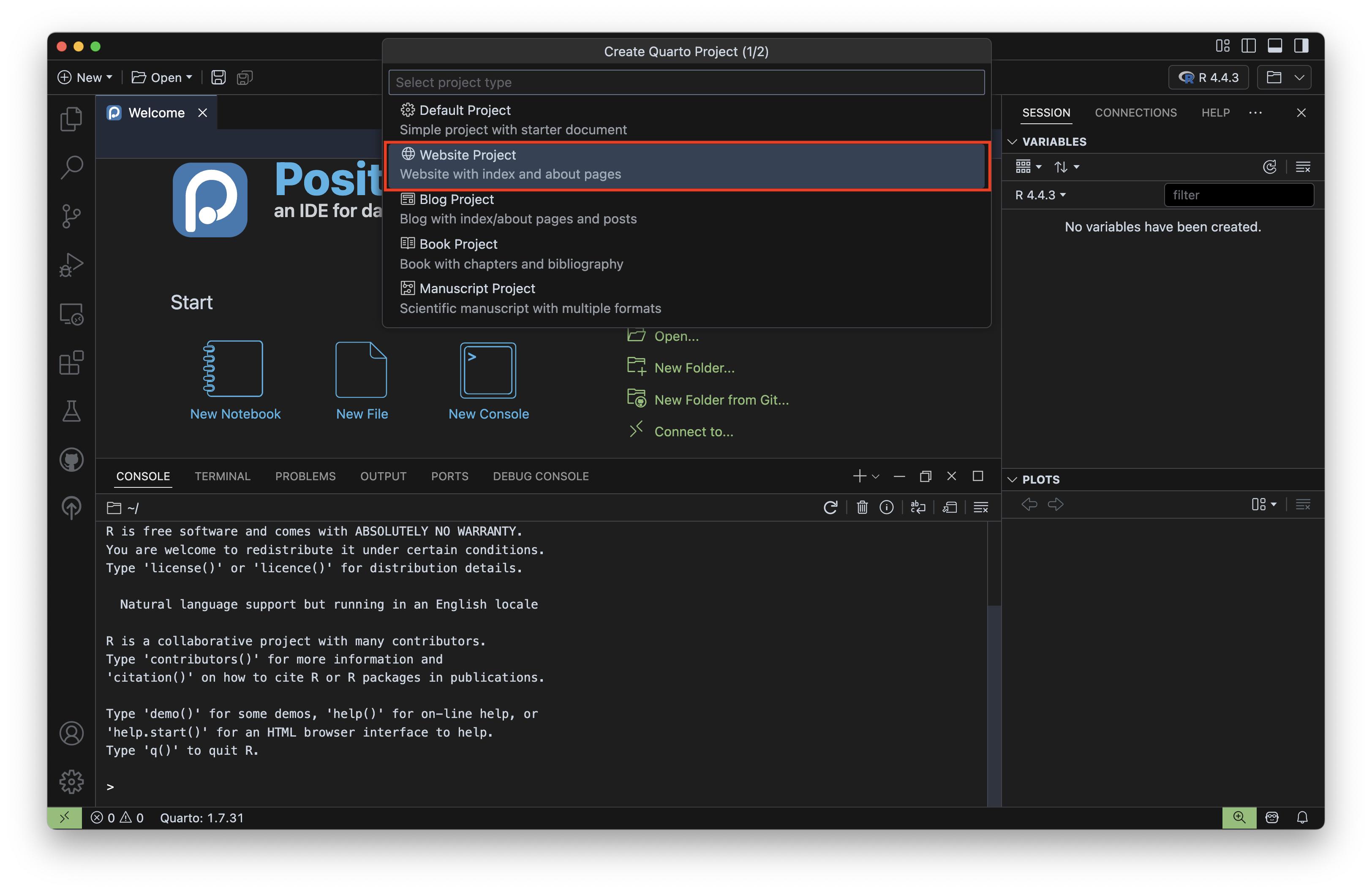Open the Posit Publisher view
Screen dimensions: 1372x892
coord(71,508)
